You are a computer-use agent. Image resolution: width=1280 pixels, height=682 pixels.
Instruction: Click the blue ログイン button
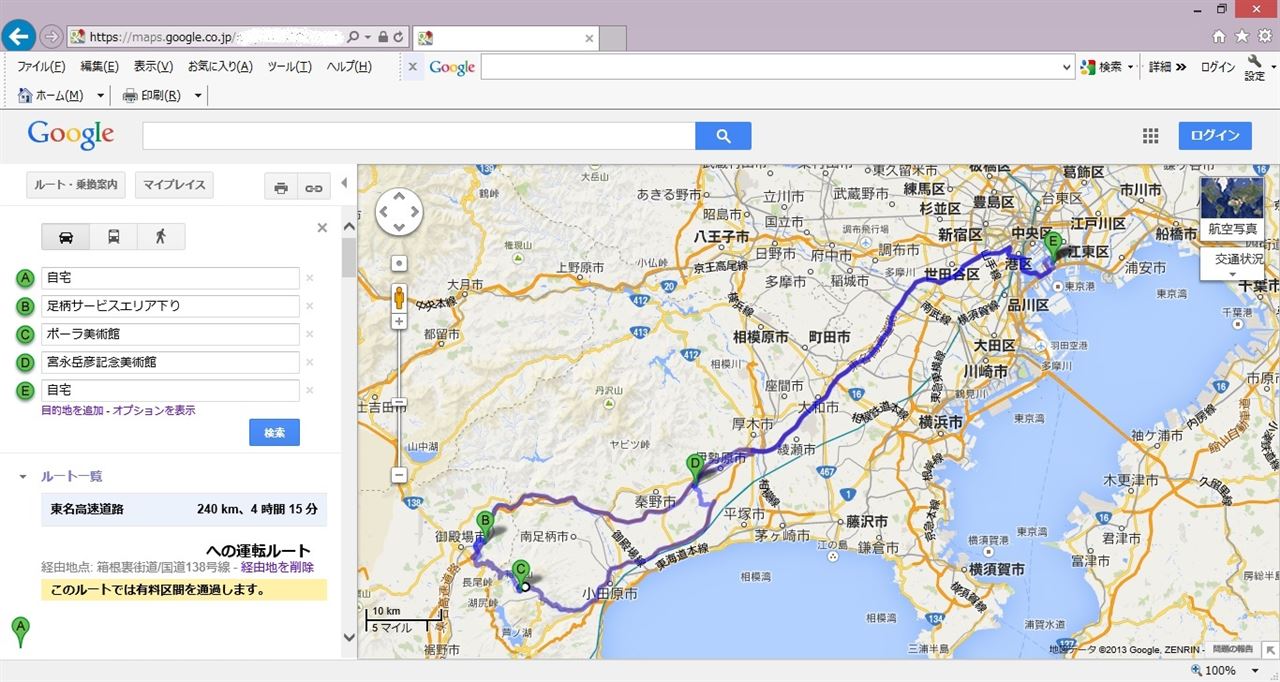(x=1215, y=136)
